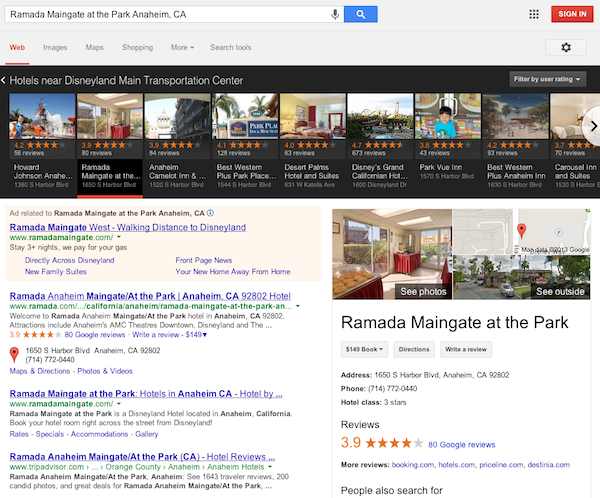This screenshot has height=498, width=600.
Task: Advance hotel carousel with right arrow
Action: 593,126
